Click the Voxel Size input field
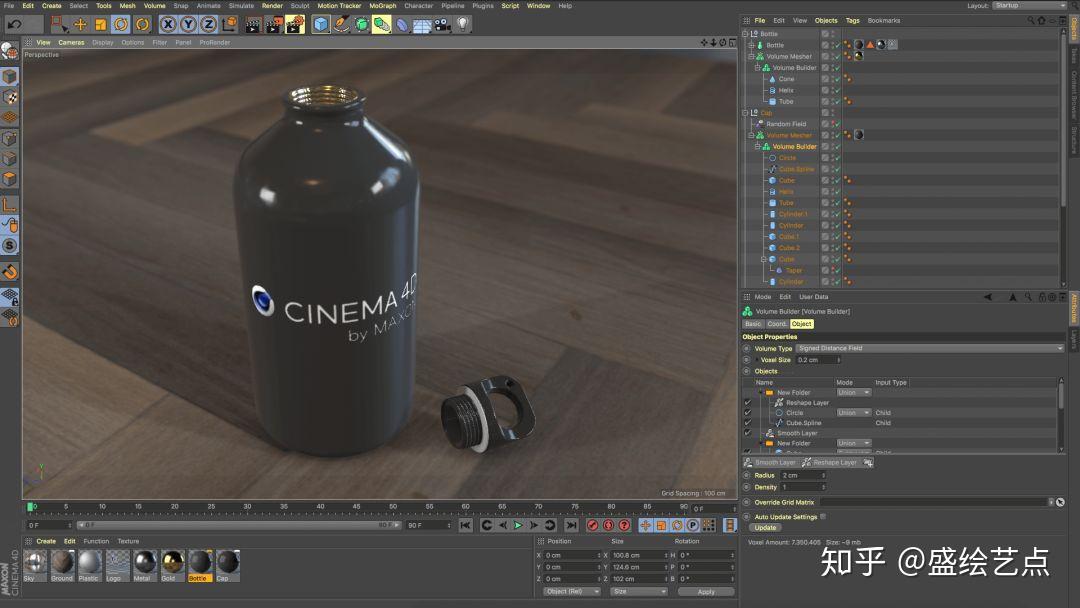 pos(817,360)
